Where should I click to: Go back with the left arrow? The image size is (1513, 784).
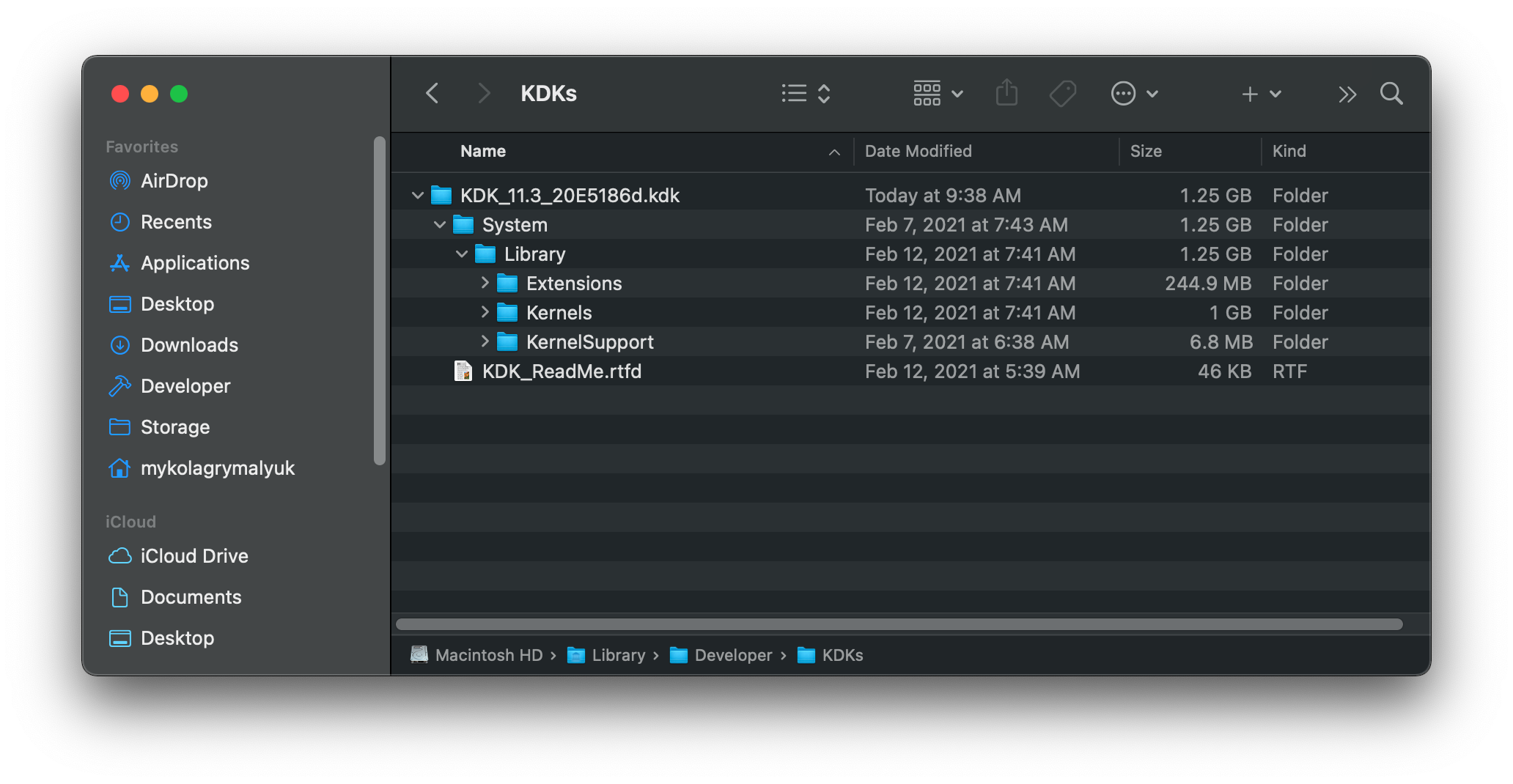pos(432,94)
